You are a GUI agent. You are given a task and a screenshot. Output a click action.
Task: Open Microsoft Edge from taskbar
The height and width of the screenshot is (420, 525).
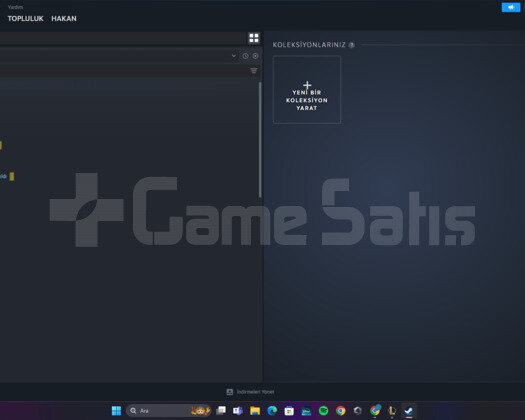272,411
